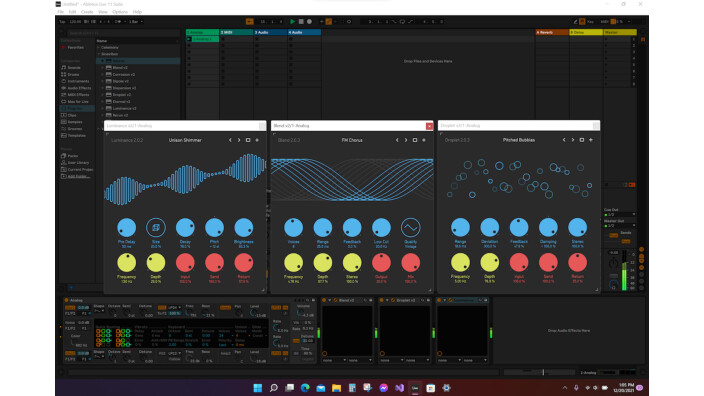Toggle the MIDI map mode switch
The image size is (704, 396).
604,22
